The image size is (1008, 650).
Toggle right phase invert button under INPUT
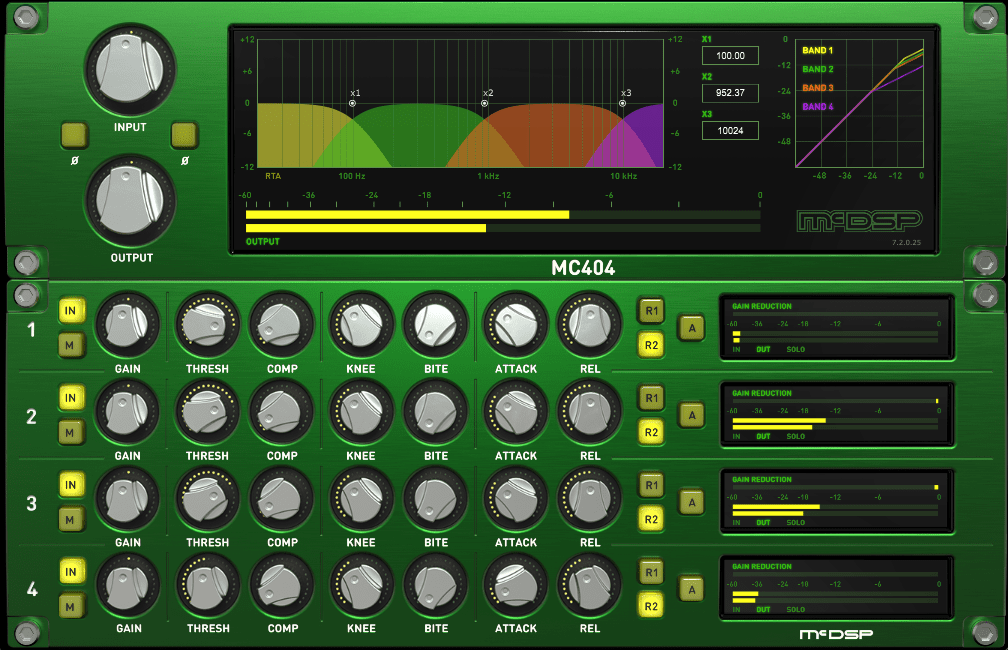[x=184, y=135]
